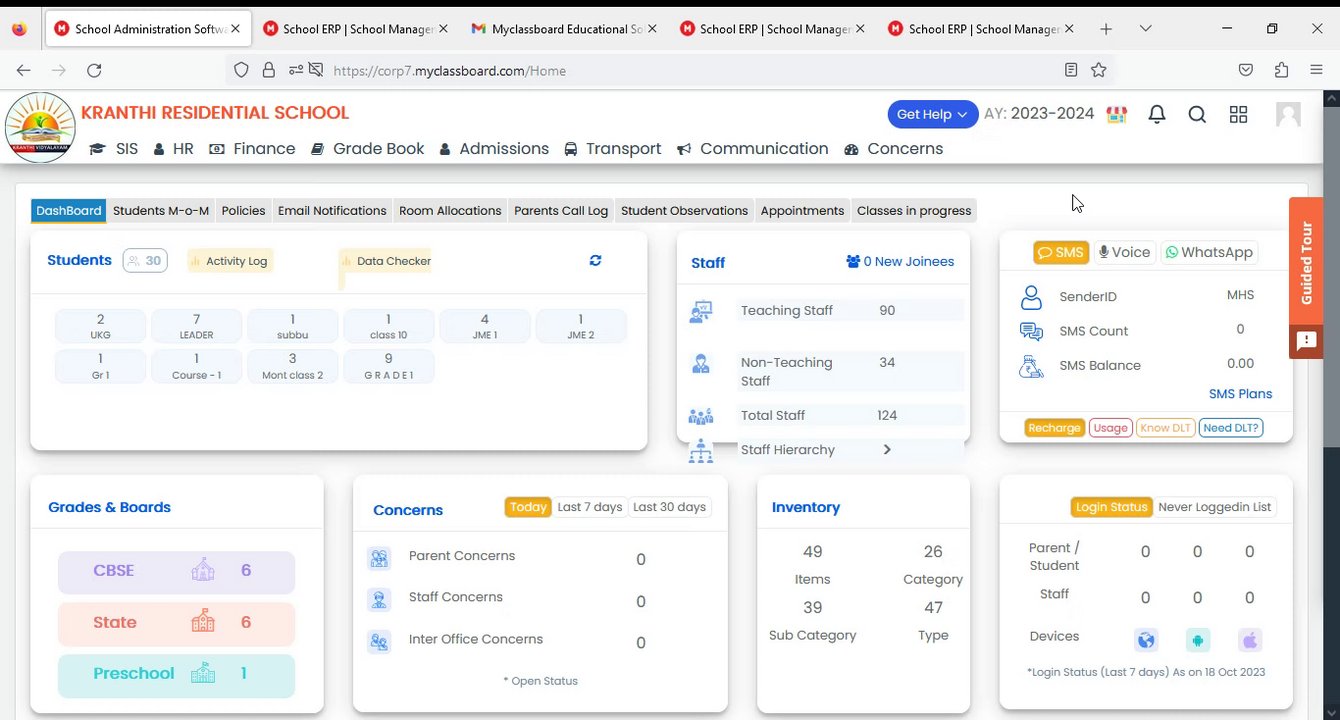Click the SMS Balance icon
This screenshot has height=720, width=1340.
coord(1031,366)
